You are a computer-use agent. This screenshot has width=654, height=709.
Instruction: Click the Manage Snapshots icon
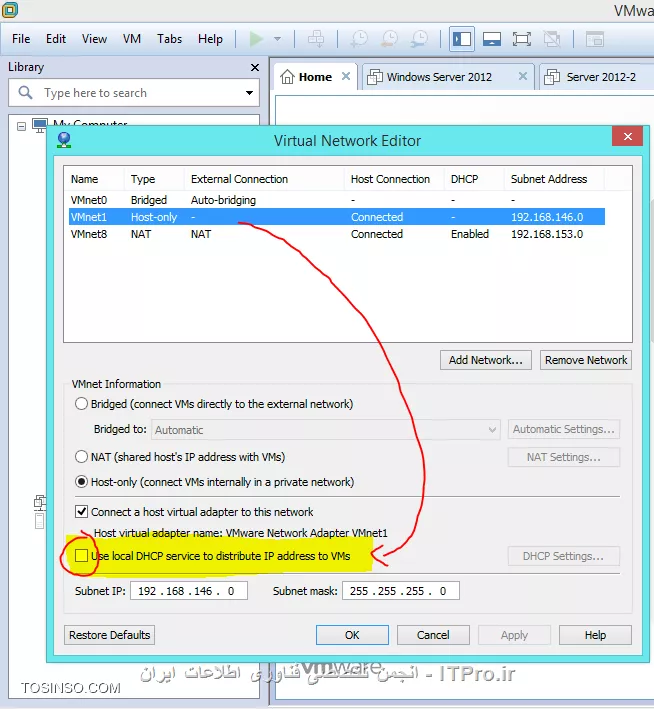click(420, 39)
